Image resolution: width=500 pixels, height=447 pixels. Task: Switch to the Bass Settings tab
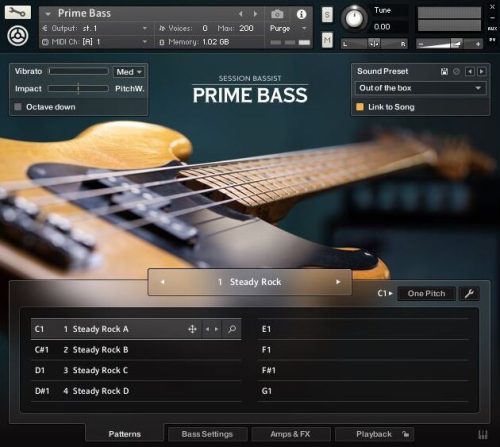[x=207, y=434]
